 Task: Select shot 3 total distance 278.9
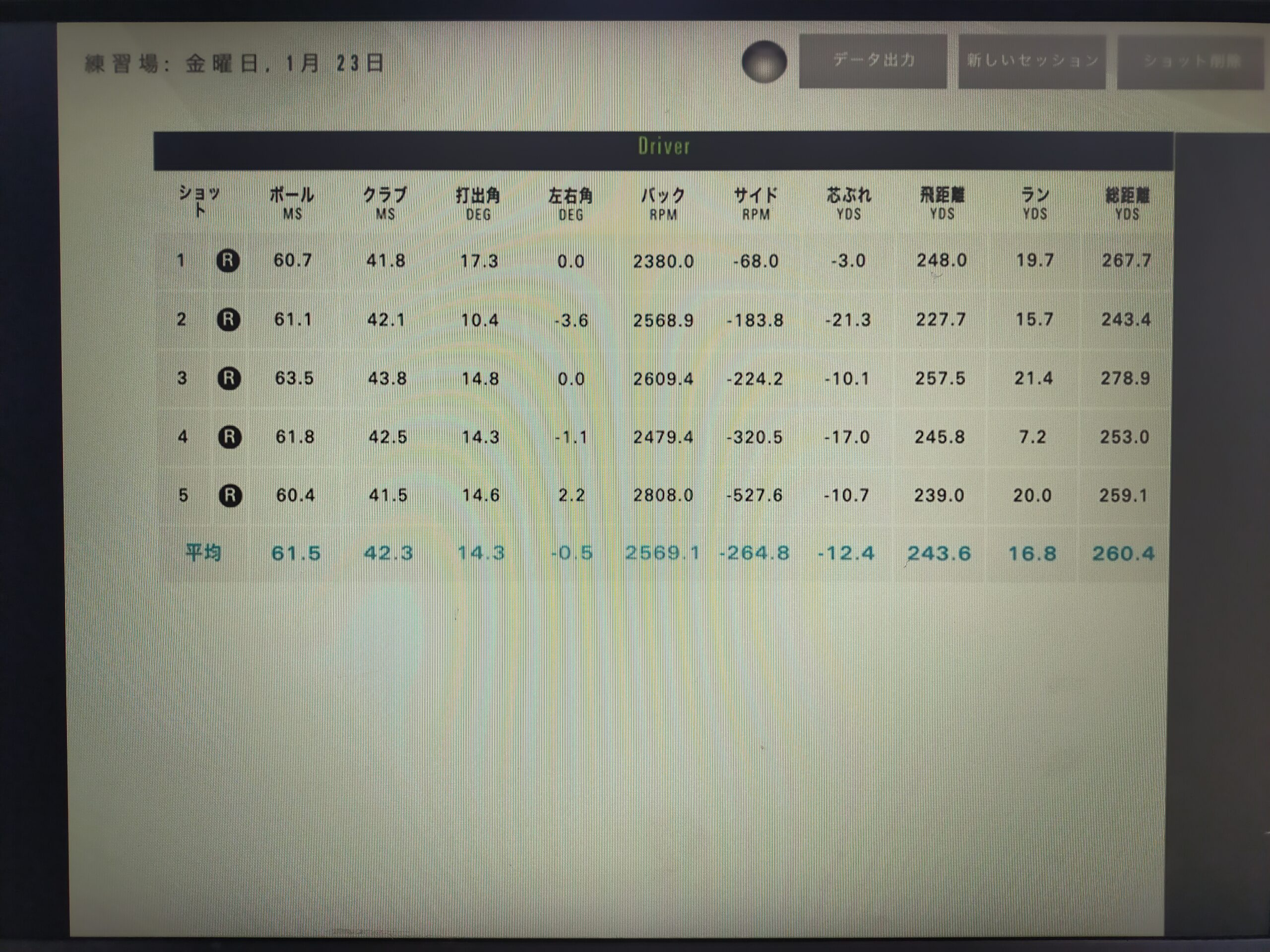click(1125, 378)
